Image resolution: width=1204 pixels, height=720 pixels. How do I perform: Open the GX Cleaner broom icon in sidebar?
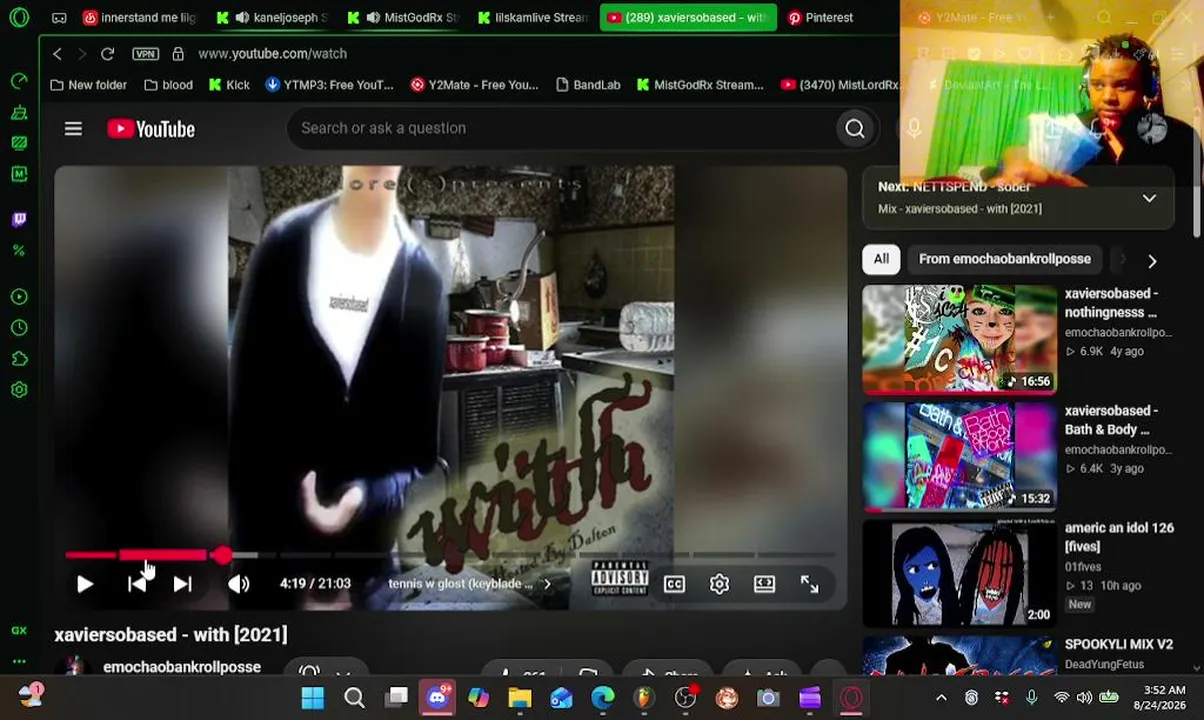point(19,112)
